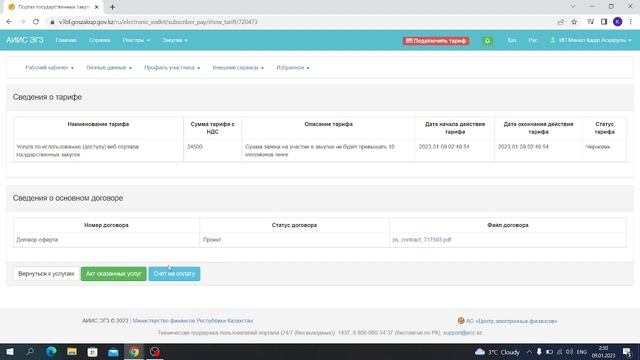Image resolution: width=640 pixels, height=360 pixels.
Task: Open the volume tray icon
Action: (569, 352)
